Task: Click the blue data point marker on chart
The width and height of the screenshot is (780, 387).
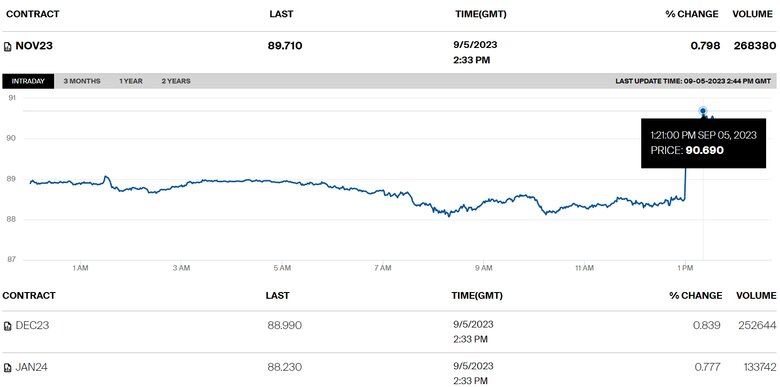Action: 703,110
